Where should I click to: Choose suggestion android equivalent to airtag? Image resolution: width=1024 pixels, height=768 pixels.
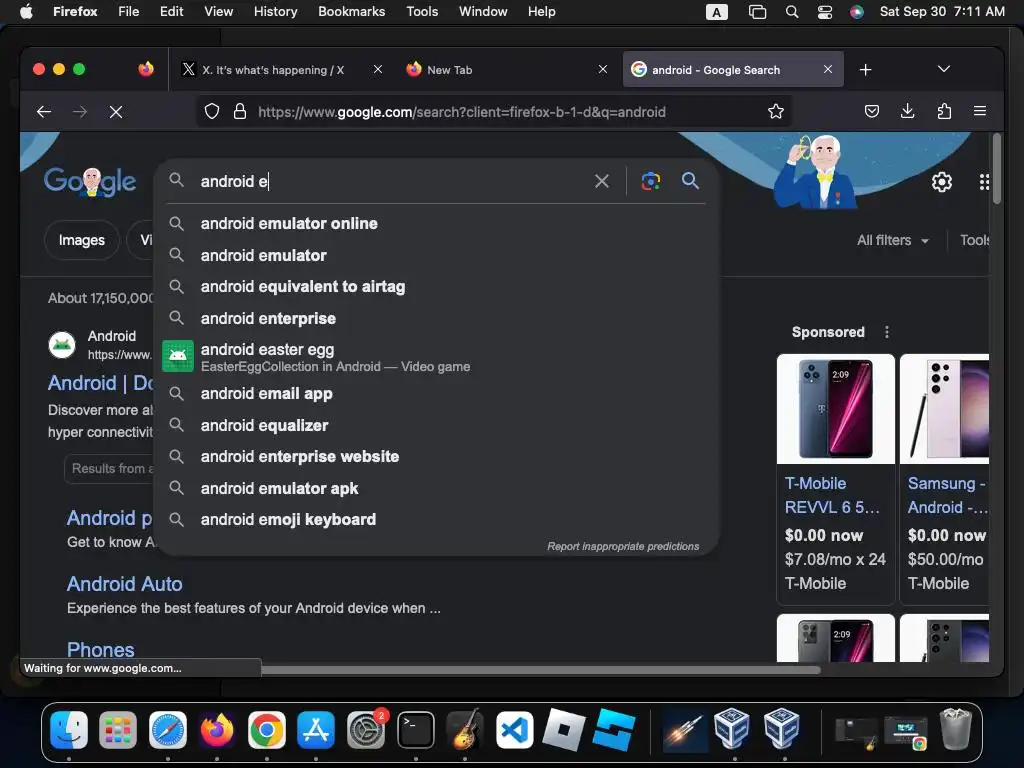436,287
